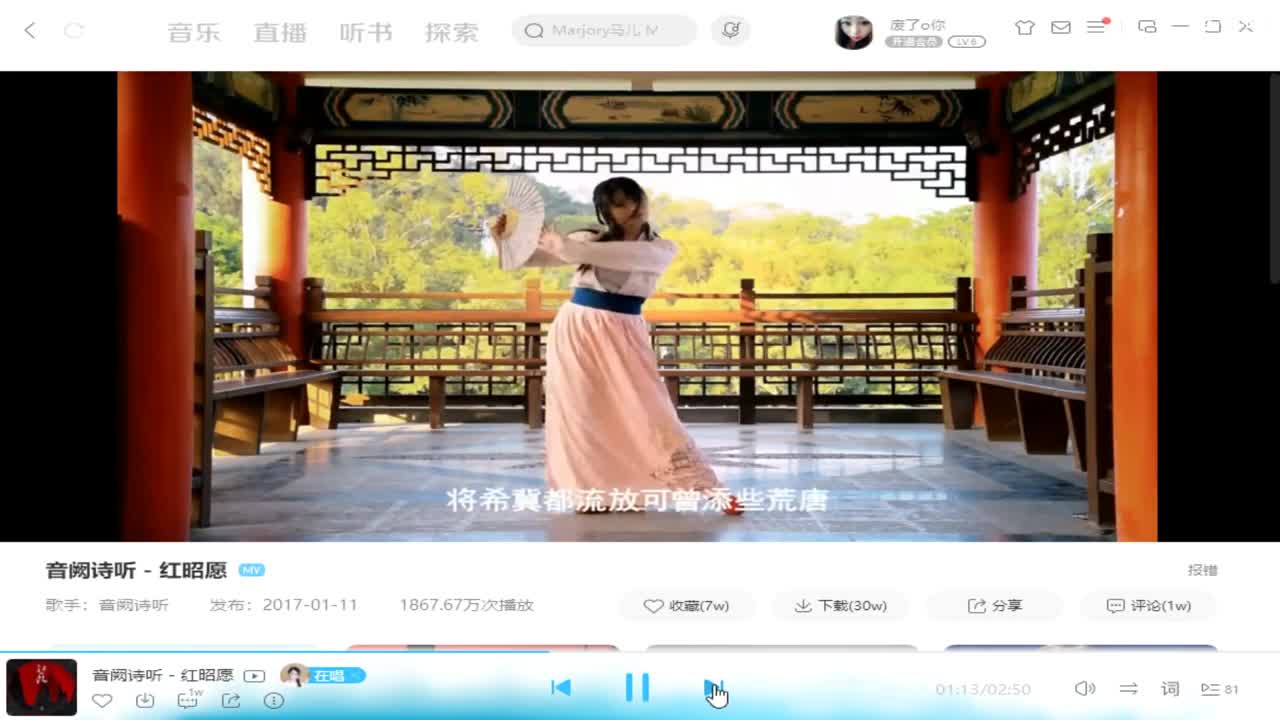Viewport: 1280px width, 720px height.
Task: Favorite the MV with 收藏(7w)
Action: click(687, 606)
